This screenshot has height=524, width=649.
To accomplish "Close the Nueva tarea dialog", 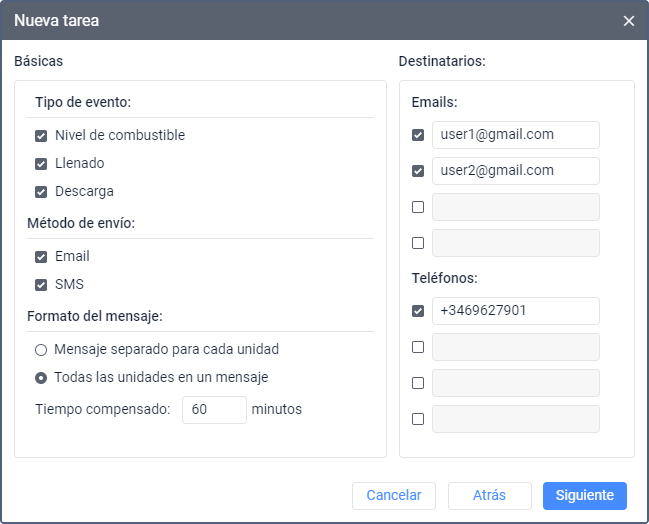I will pos(628,21).
